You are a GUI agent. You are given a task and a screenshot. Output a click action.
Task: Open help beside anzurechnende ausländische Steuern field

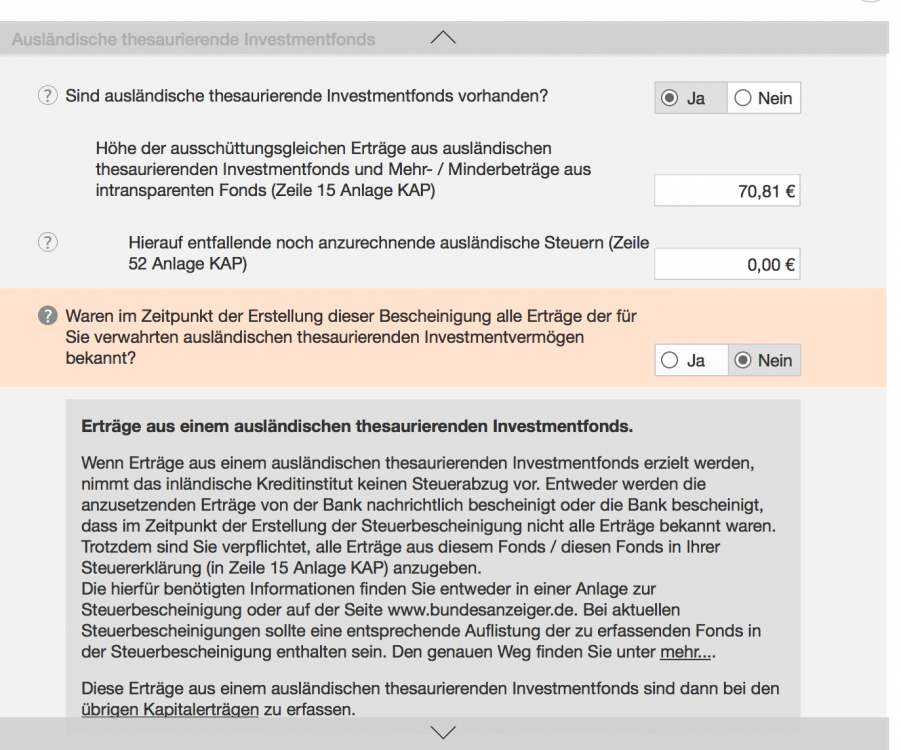tap(47, 242)
